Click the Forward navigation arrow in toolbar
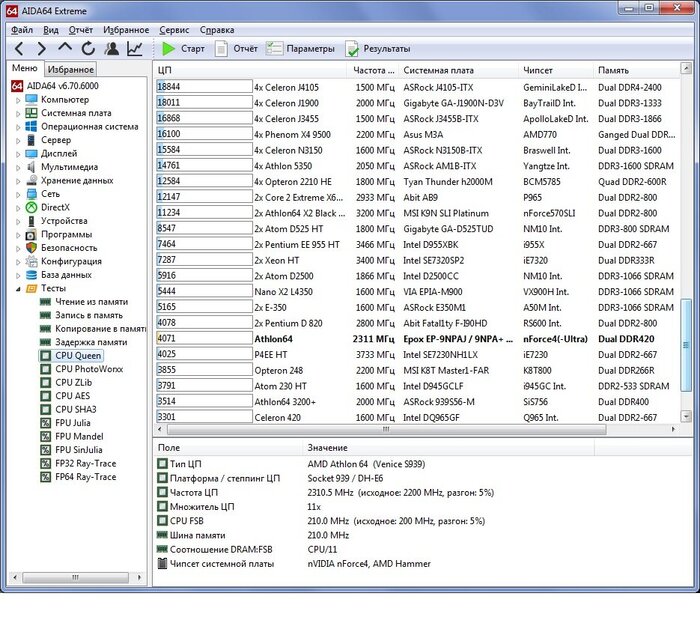 41,48
